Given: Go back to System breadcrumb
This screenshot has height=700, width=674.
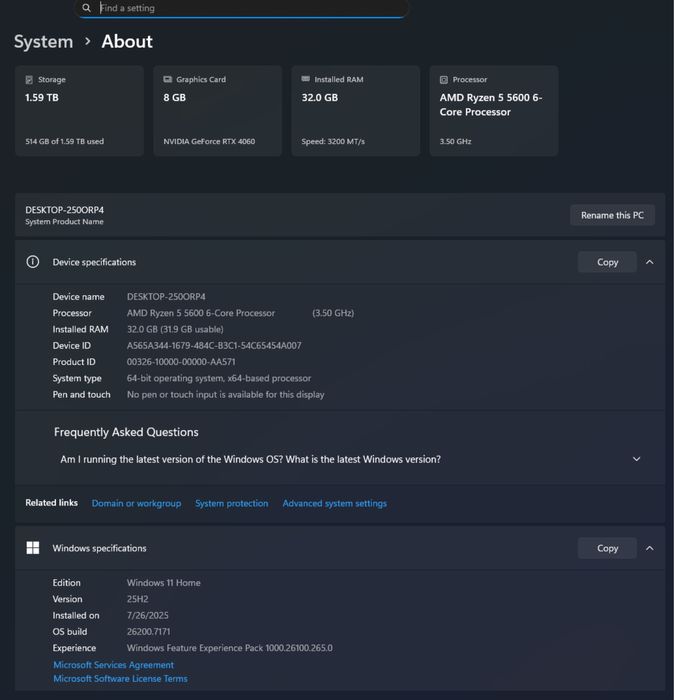Looking at the screenshot, I should pos(43,42).
